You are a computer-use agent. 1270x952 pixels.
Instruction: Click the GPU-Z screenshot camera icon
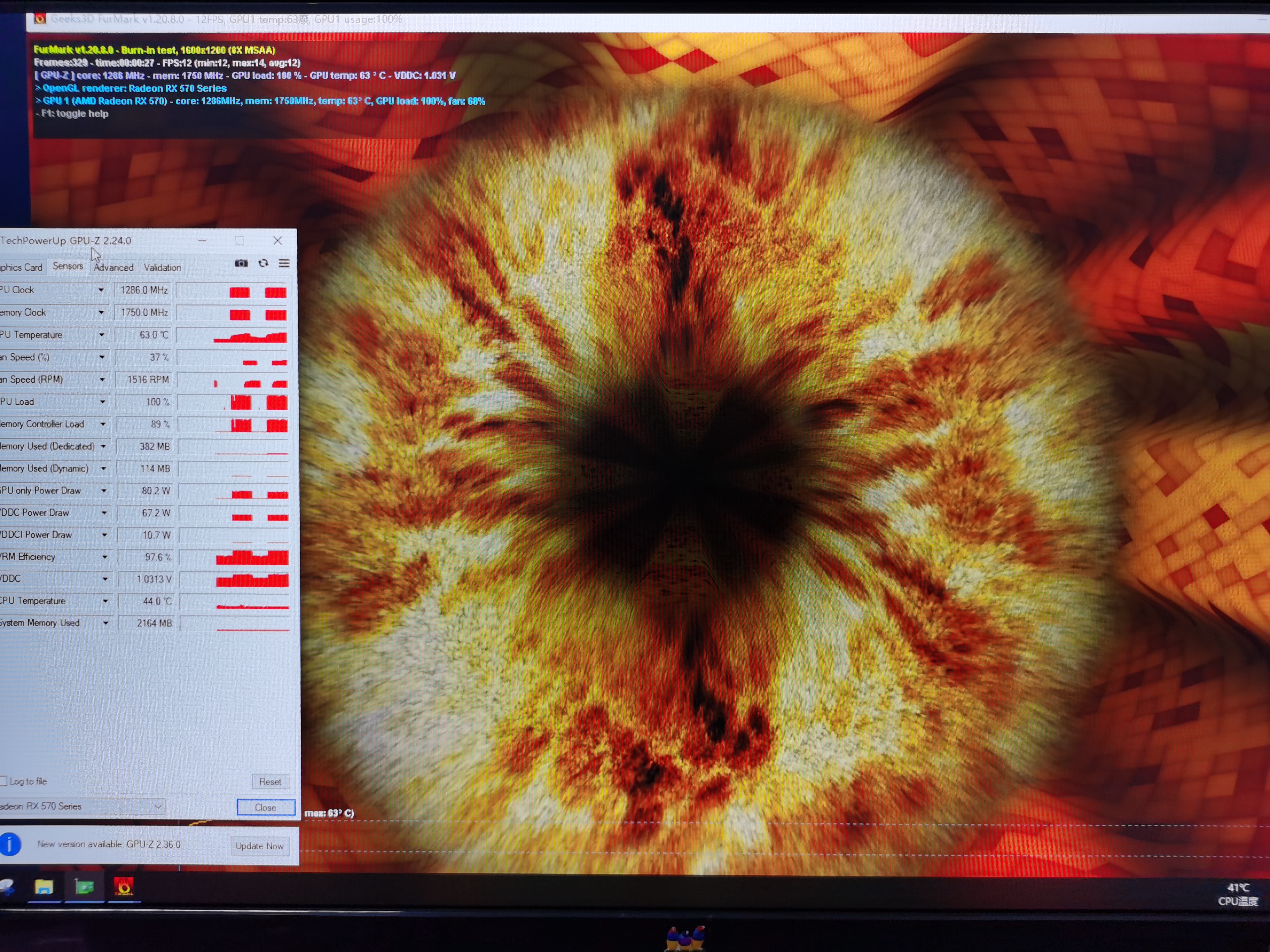coord(241,263)
